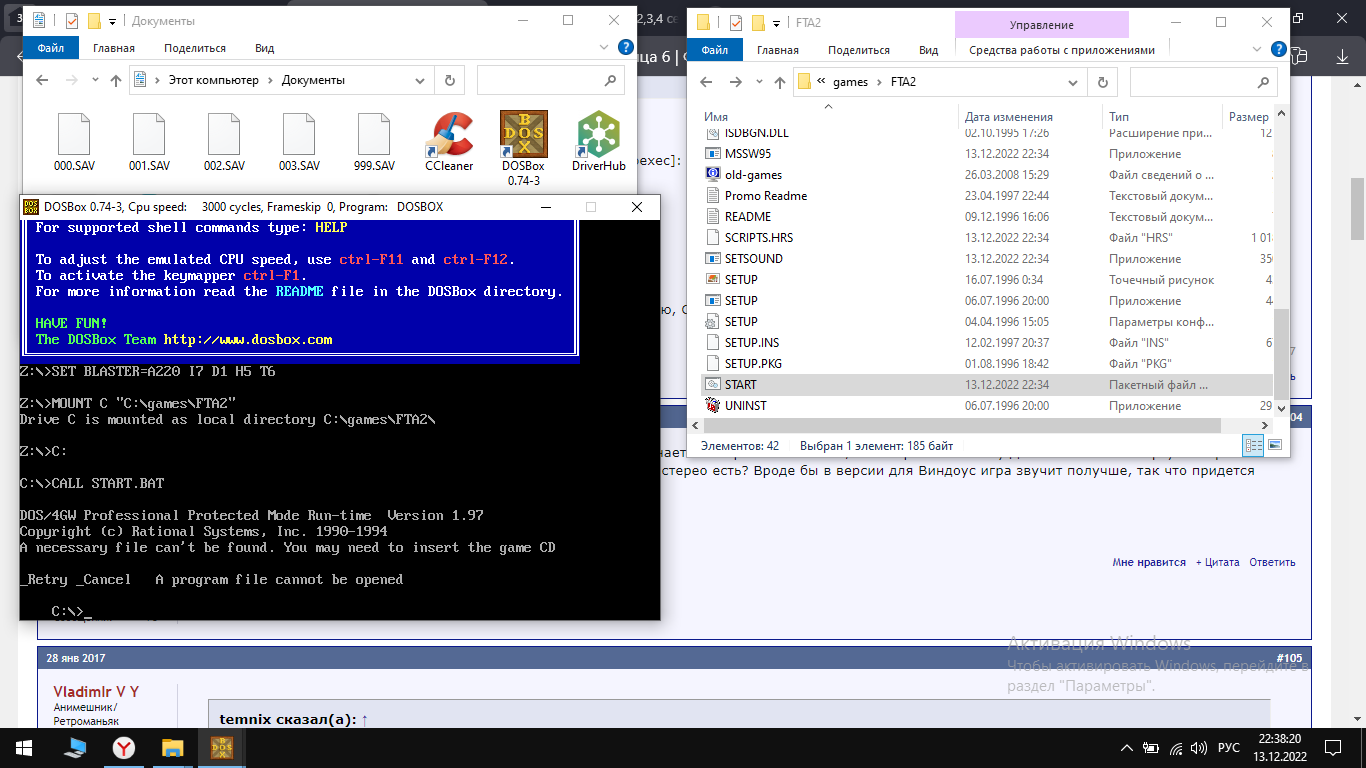Viewport: 1366px width, 768px height.
Task: Expand the ribbon in Documents window
Action: 603,48
